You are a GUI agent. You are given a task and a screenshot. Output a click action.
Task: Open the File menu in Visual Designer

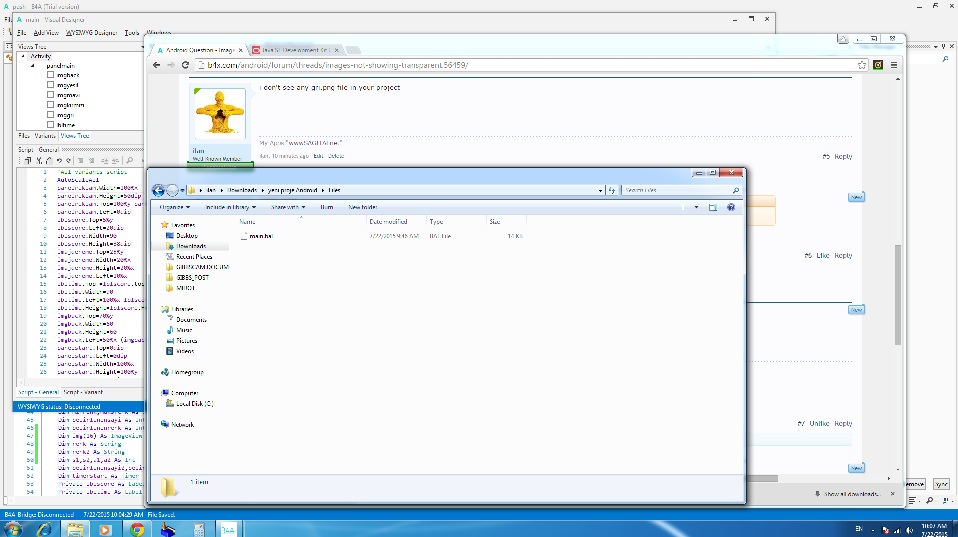coord(21,33)
